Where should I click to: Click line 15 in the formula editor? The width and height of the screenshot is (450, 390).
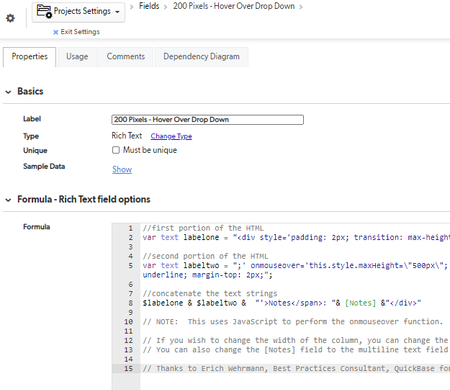click(296, 368)
